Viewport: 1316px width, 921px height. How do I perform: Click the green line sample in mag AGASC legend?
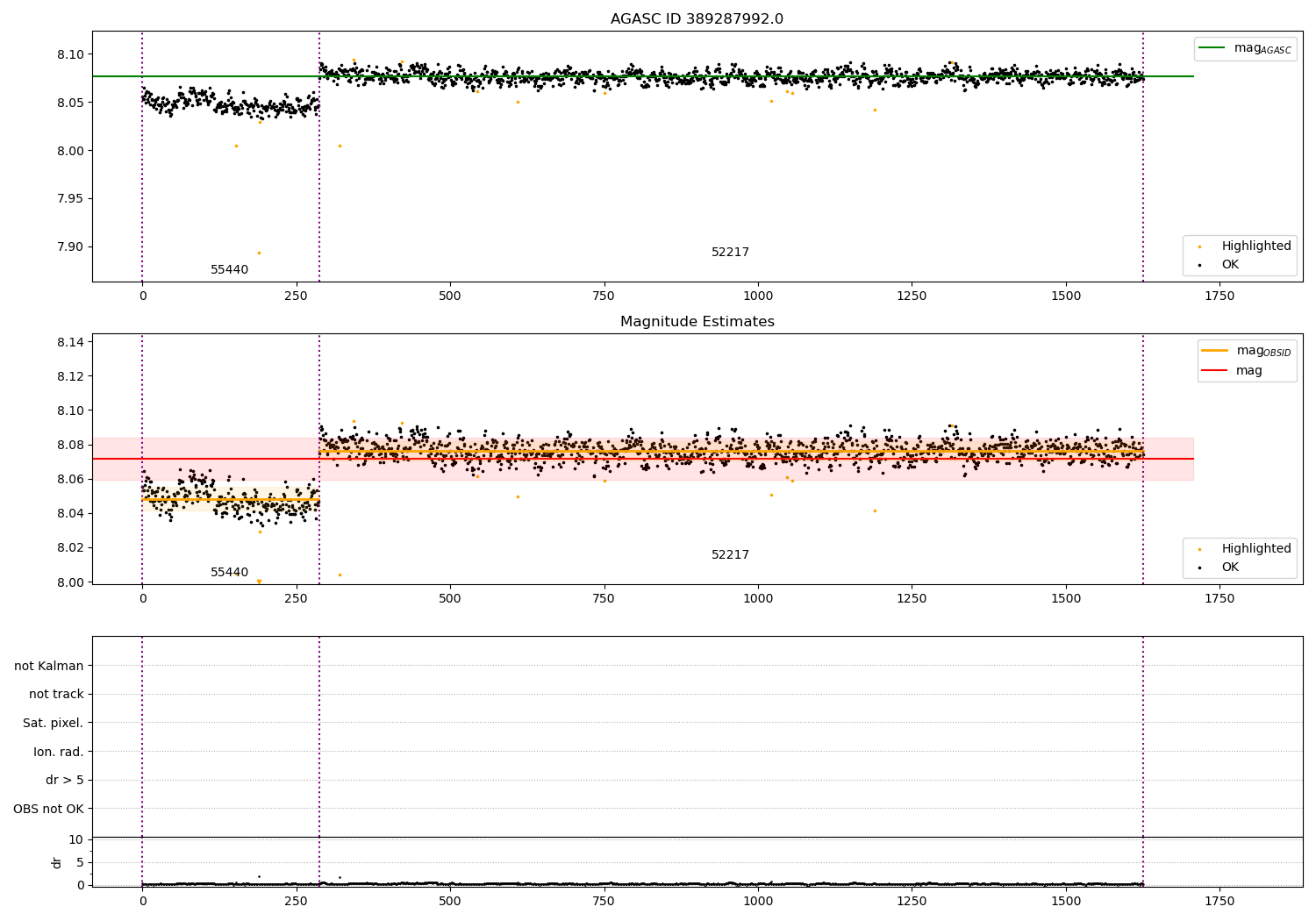[1213, 48]
